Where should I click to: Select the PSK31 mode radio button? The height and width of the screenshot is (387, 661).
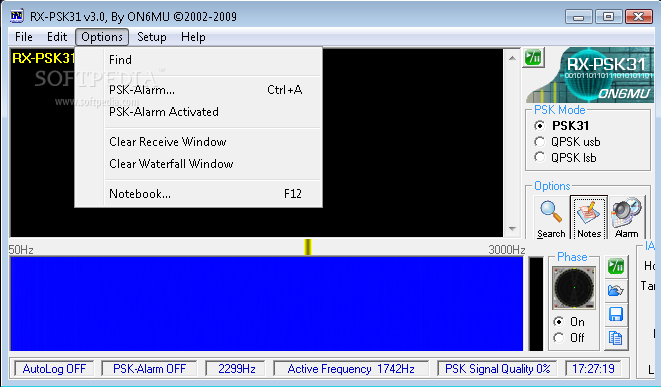pyautogui.click(x=540, y=126)
